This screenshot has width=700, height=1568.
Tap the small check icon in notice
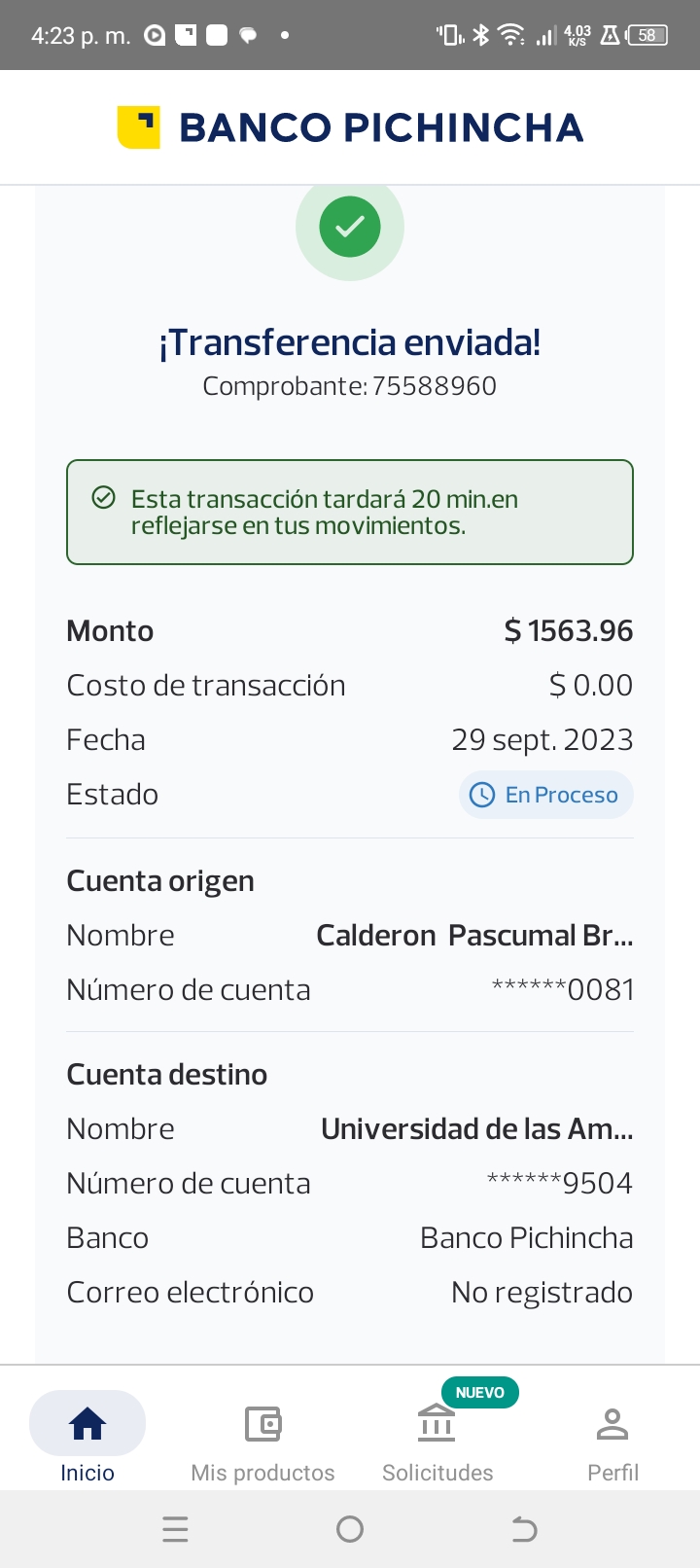[103, 498]
